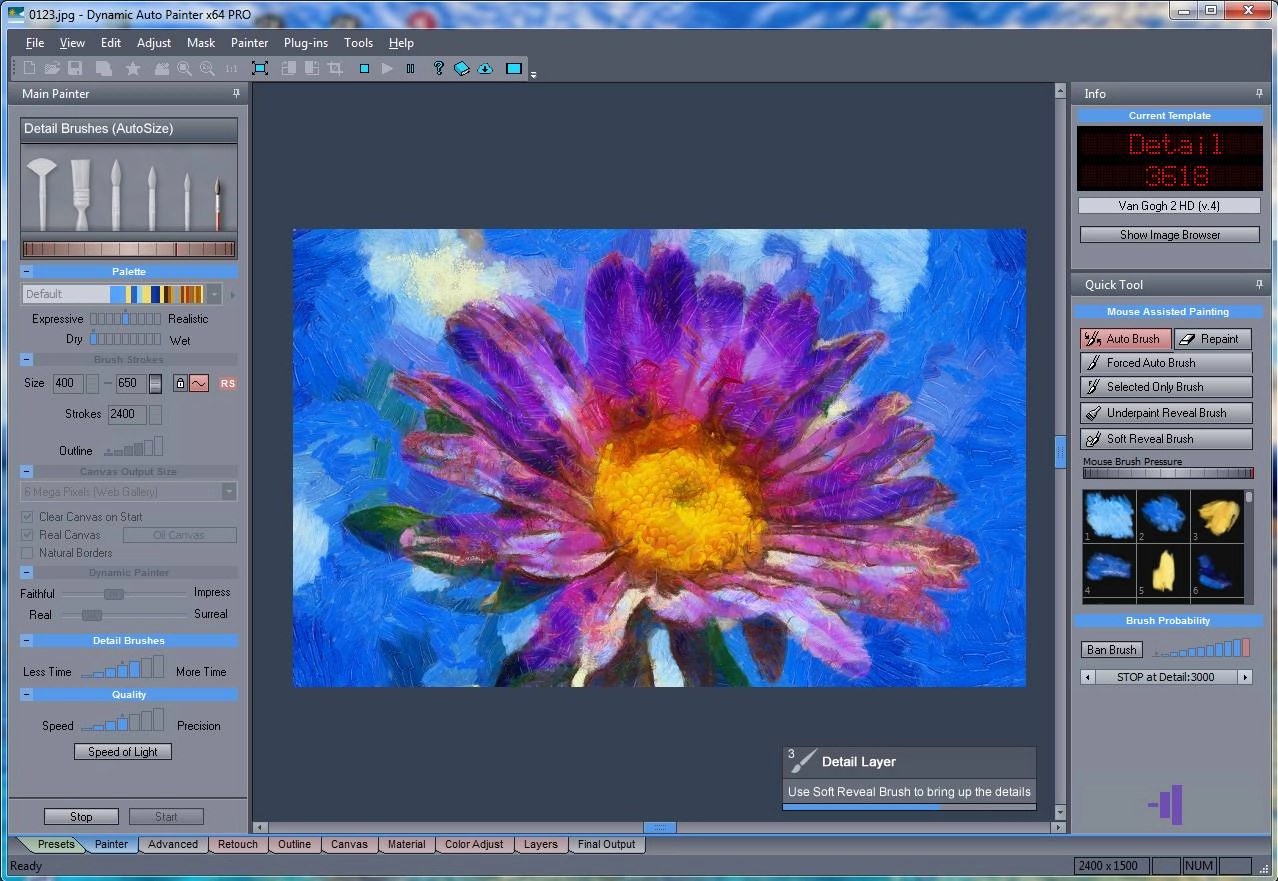
Task: Collapse the Palette section
Action: [26, 272]
